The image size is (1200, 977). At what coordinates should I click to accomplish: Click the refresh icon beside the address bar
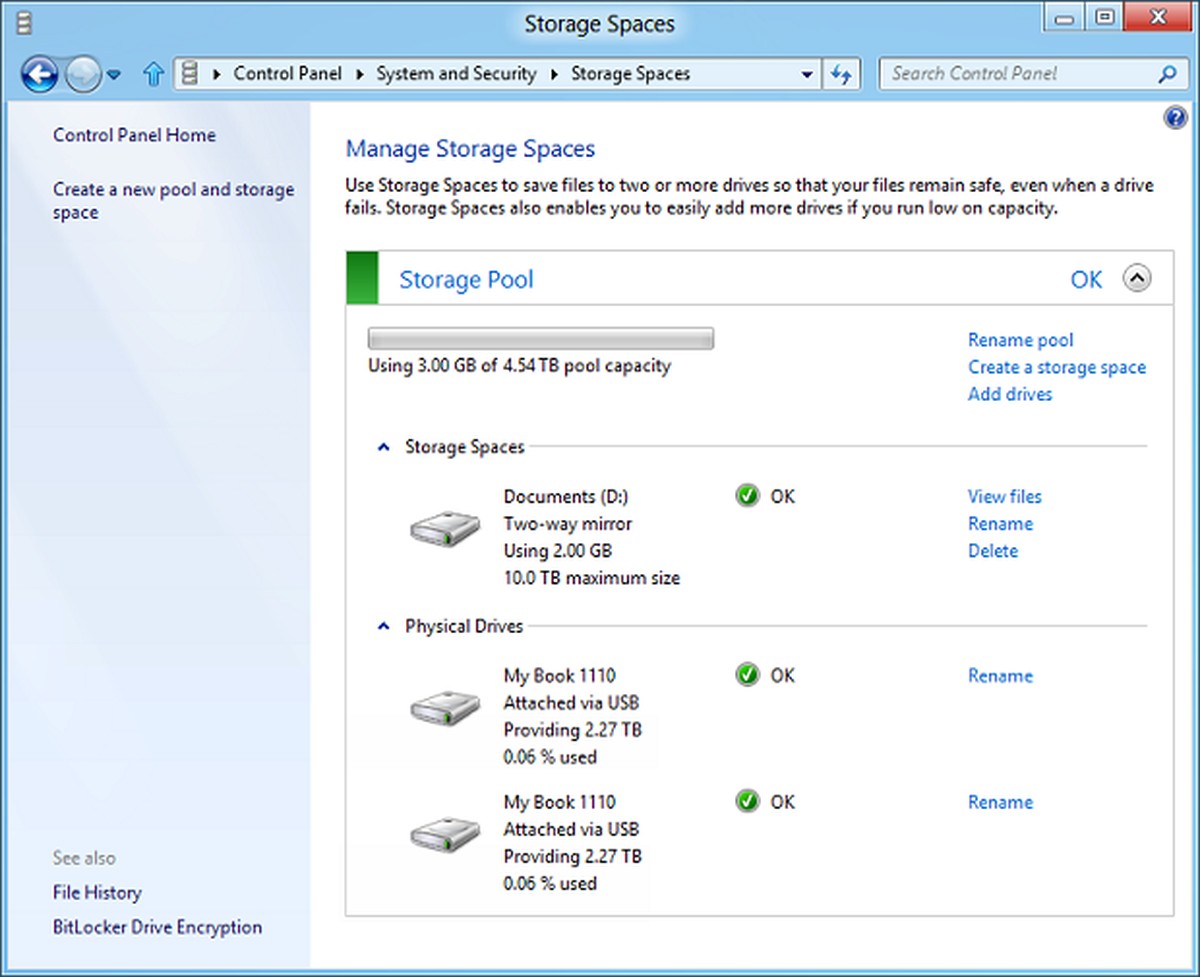click(841, 74)
